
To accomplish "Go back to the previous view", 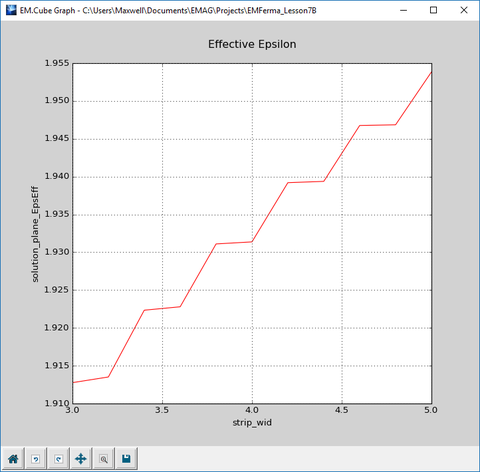I will pyautogui.click(x=36, y=459).
